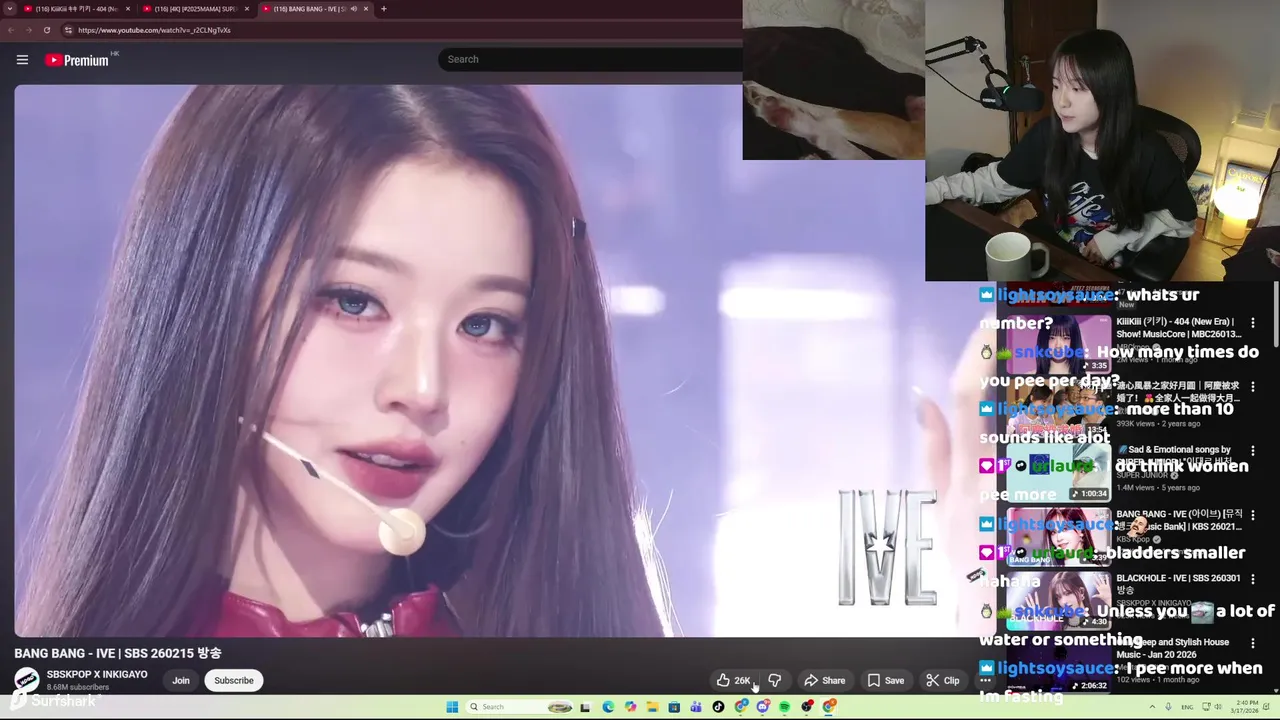Open Discord from the taskbar
Viewport: 1280px width, 720px height.
tap(763, 707)
